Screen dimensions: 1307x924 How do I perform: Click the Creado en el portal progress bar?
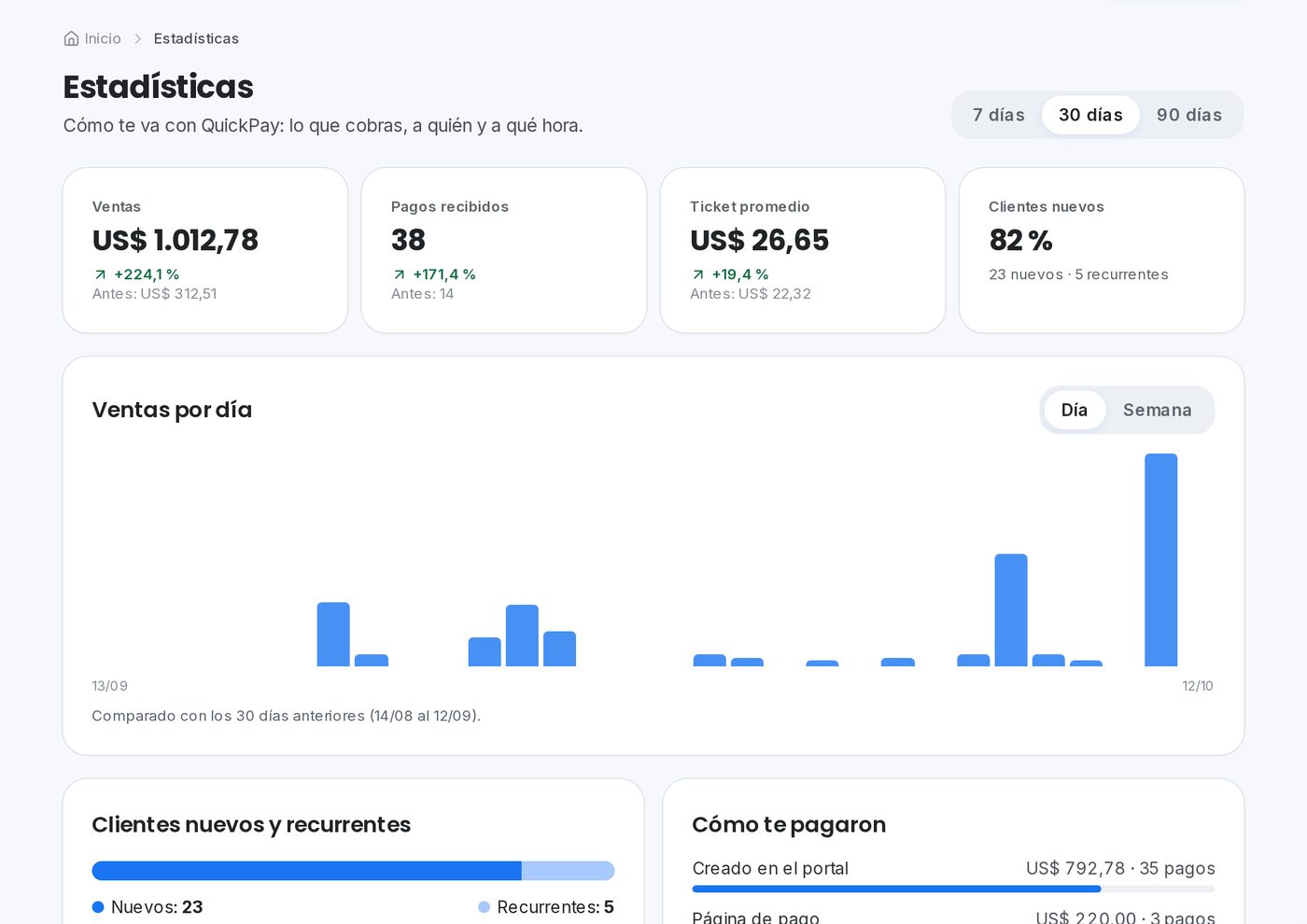953,889
